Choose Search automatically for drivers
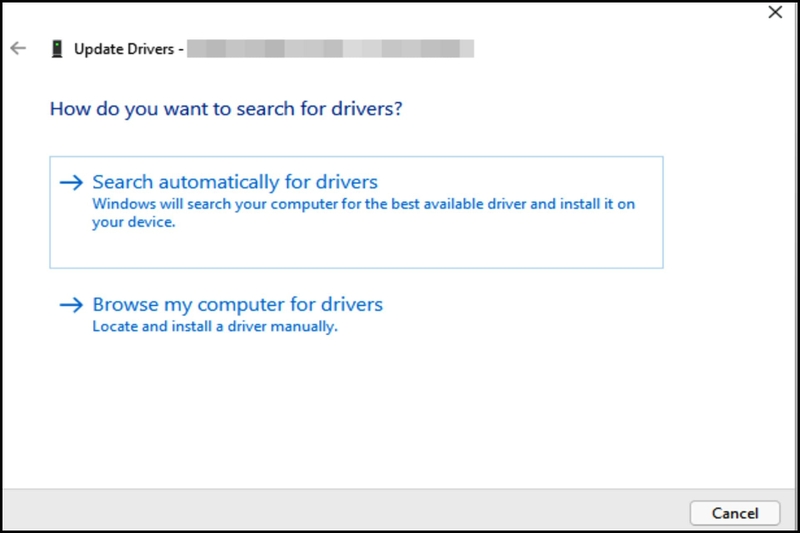The height and width of the screenshot is (533, 800). click(x=235, y=182)
